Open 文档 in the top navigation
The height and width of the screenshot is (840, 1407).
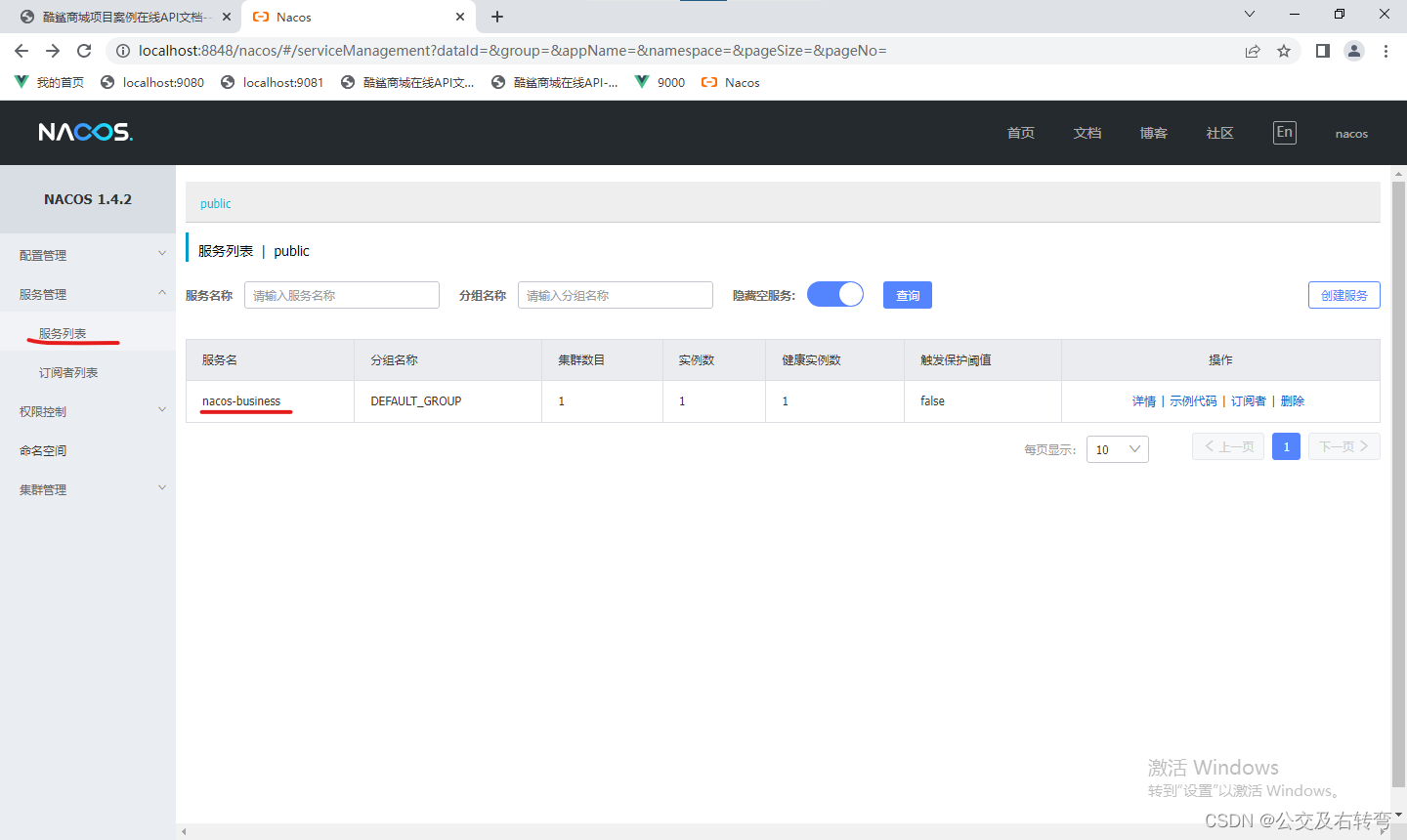point(1087,132)
